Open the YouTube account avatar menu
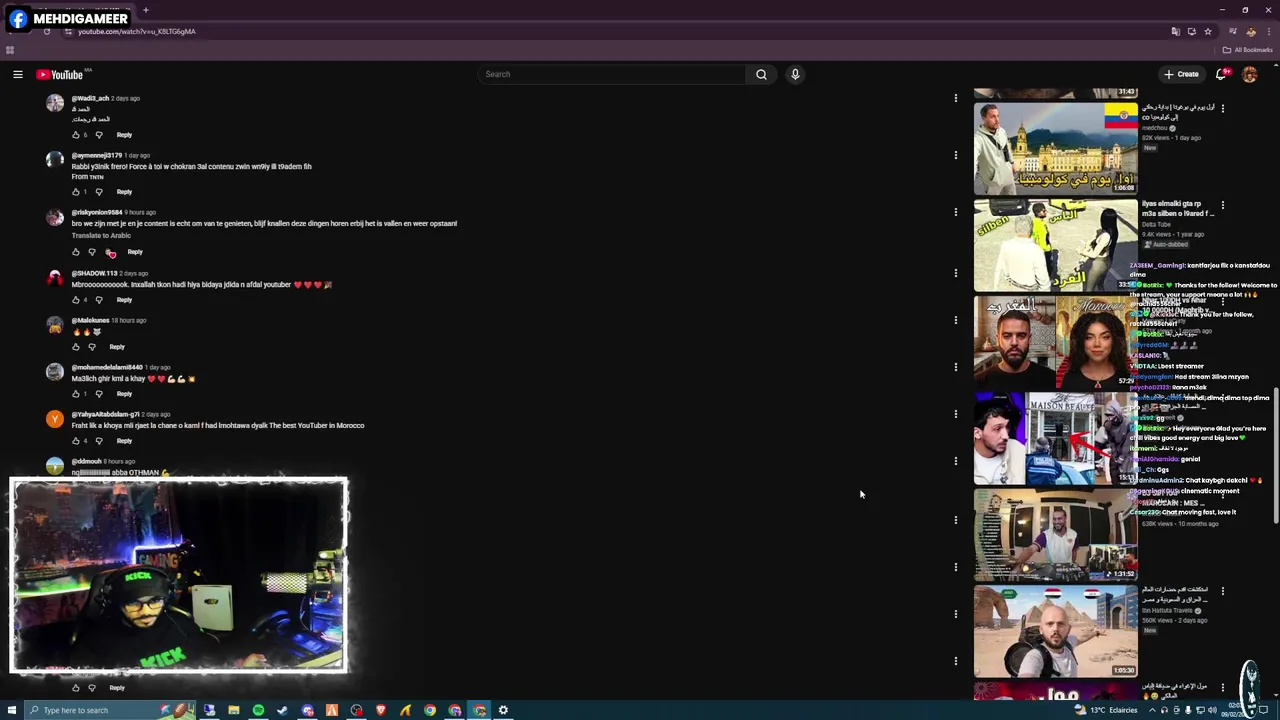The image size is (1280, 720). tap(1249, 74)
